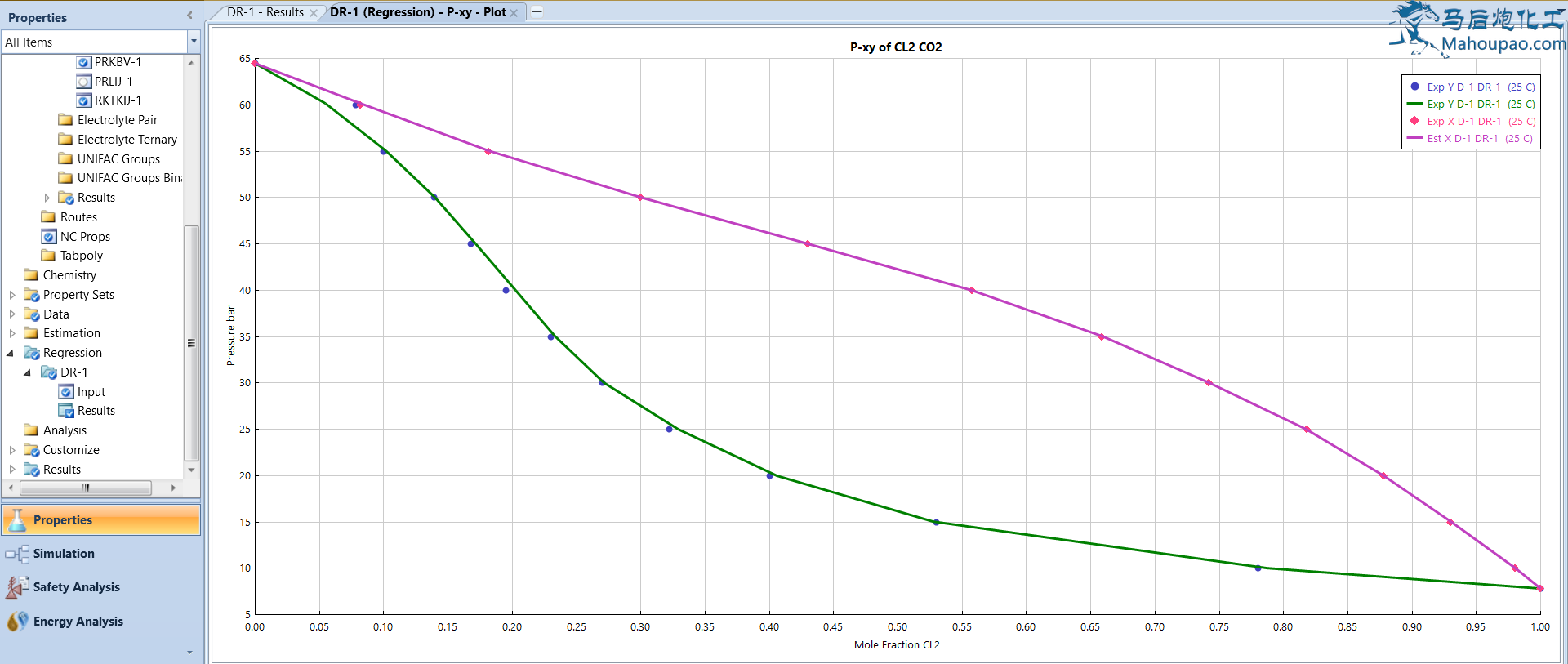Viewport: 1568px width, 664px height.
Task: Open navigation pane options arrow at bottom
Action: (x=189, y=653)
